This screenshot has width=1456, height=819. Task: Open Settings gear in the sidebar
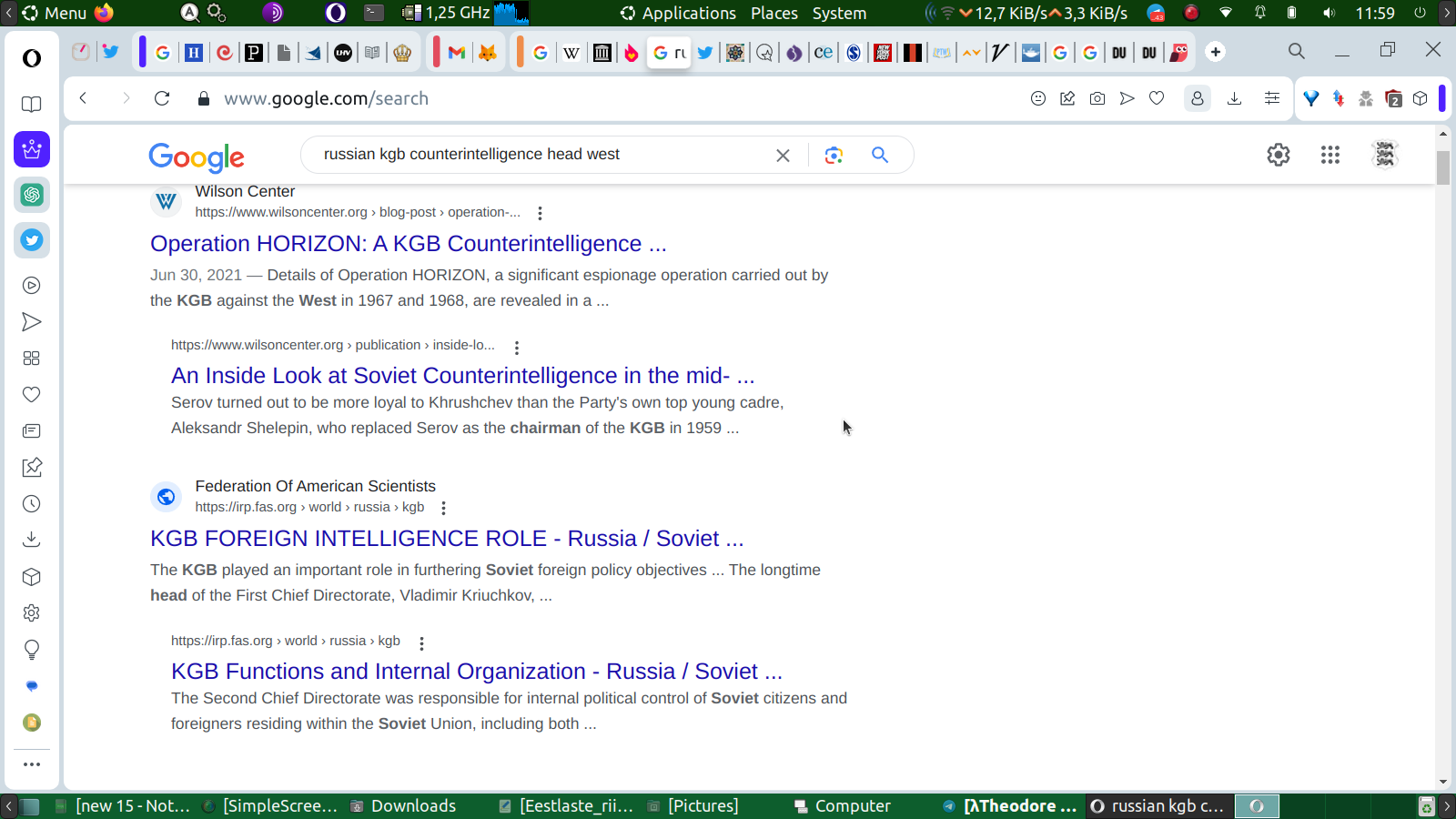[x=32, y=613]
